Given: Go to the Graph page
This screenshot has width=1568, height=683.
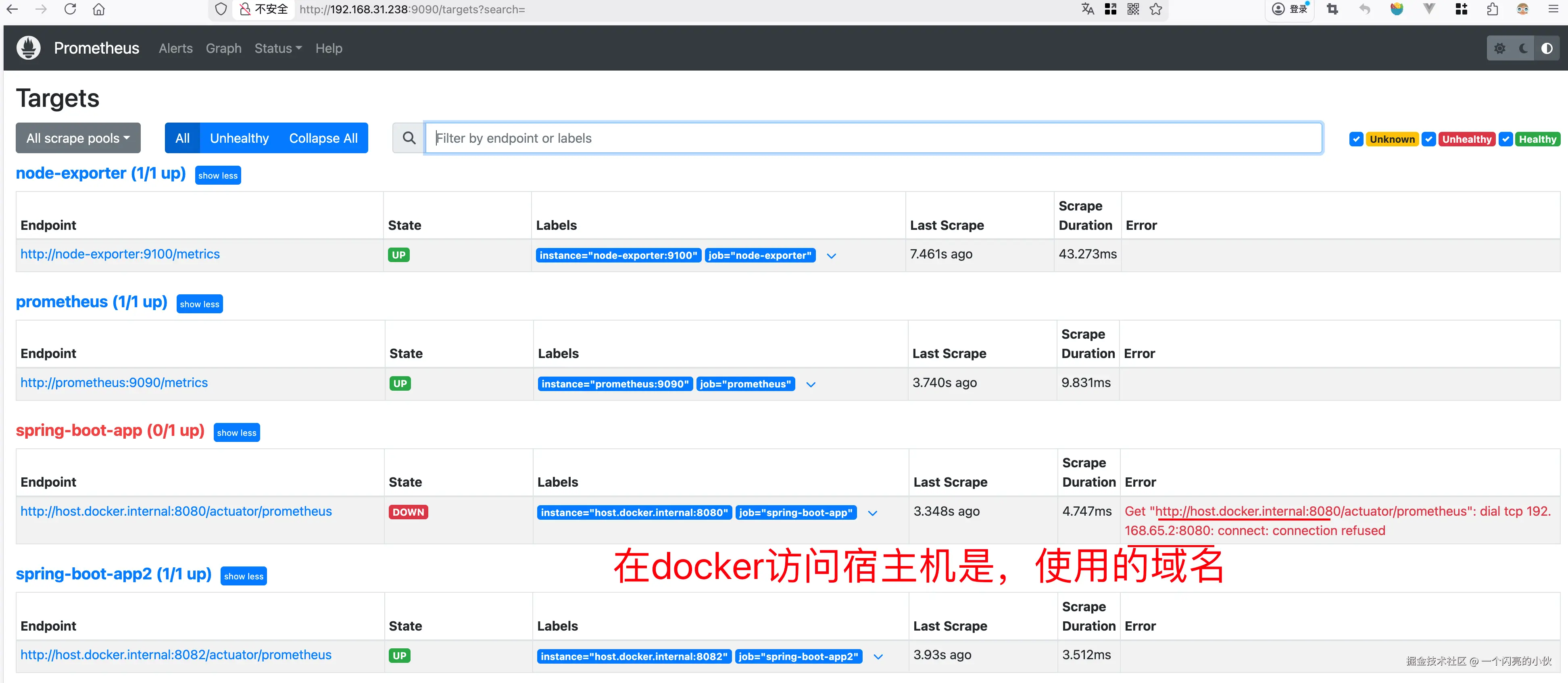Looking at the screenshot, I should pos(223,48).
